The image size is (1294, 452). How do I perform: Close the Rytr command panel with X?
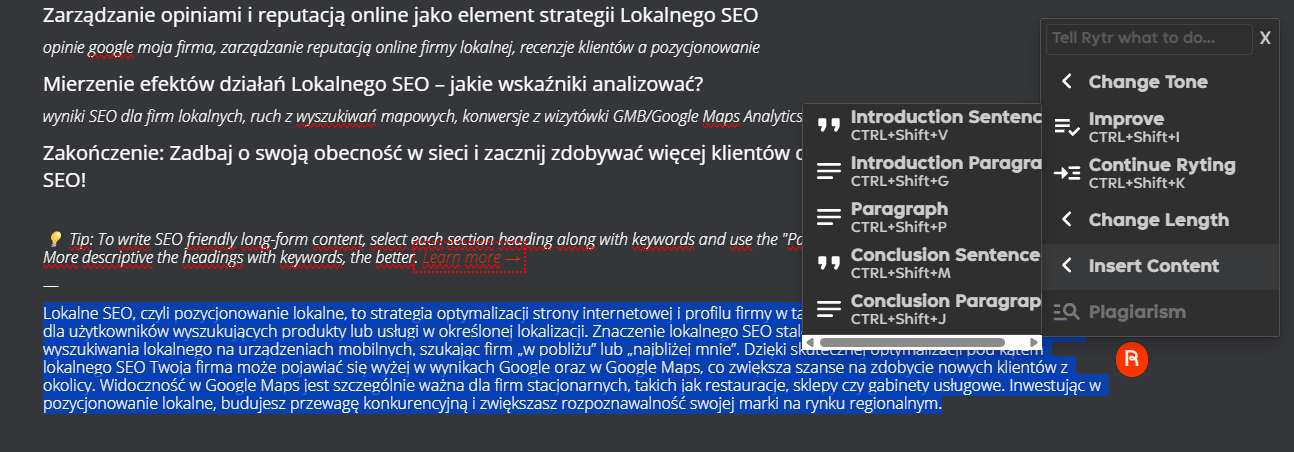click(x=1265, y=38)
